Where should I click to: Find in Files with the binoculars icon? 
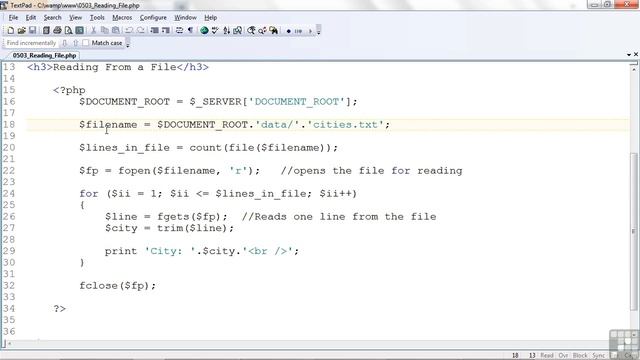[x=273, y=31]
